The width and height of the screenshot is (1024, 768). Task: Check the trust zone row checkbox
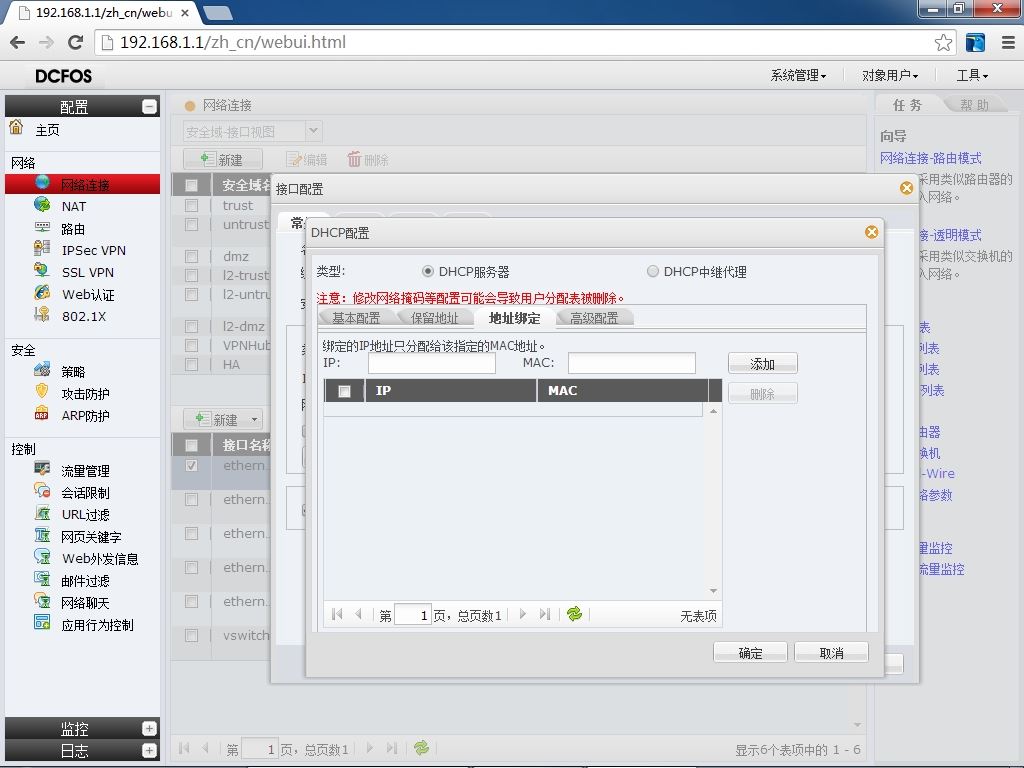pos(191,206)
